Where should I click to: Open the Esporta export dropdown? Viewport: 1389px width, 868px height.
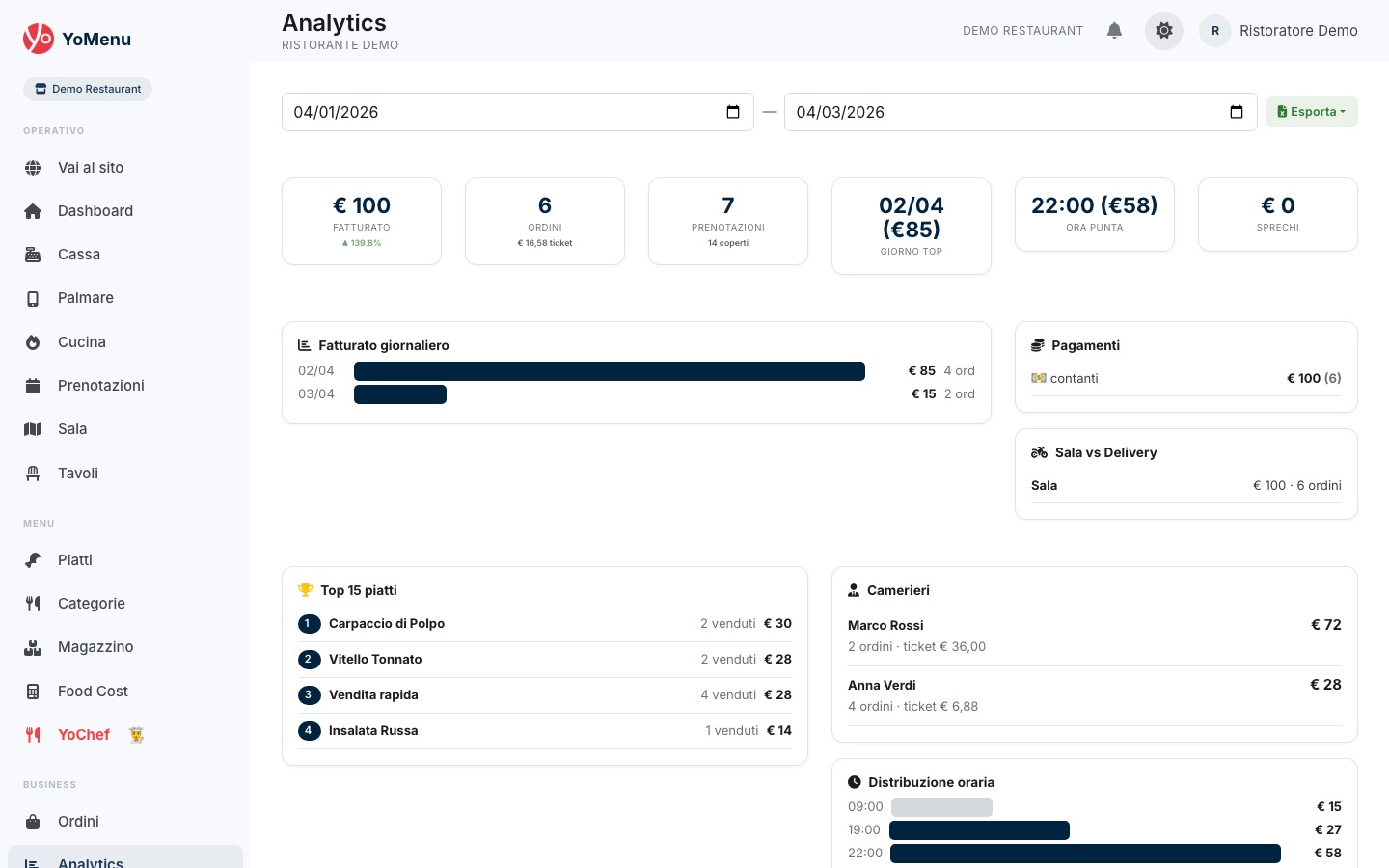point(1312,111)
